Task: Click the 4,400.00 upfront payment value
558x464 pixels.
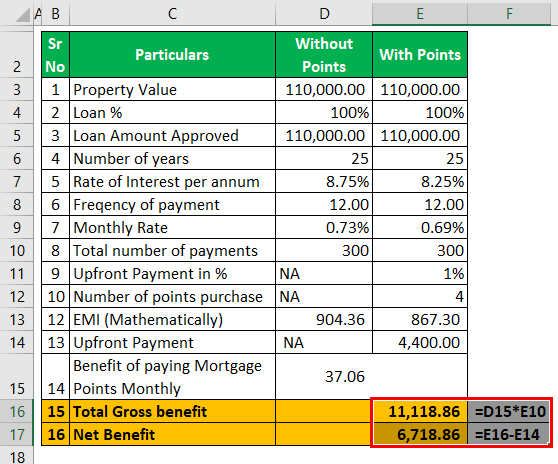Action: pyautogui.click(x=420, y=342)
